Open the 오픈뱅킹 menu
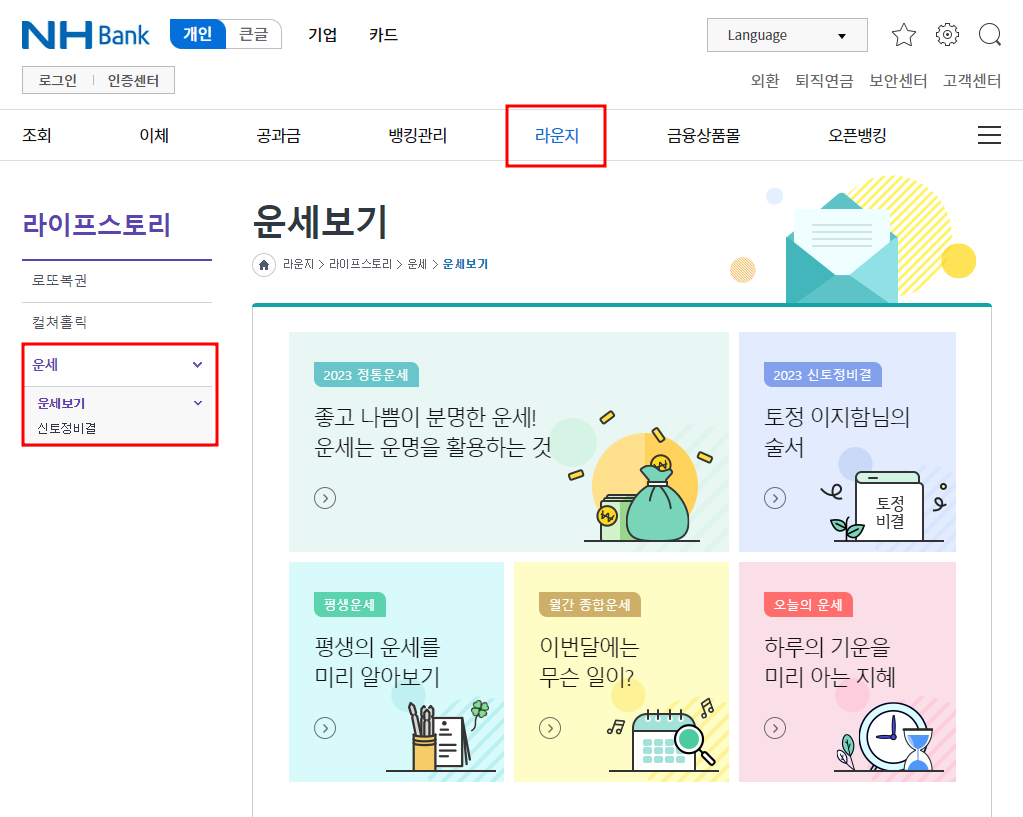 coord(857,135)
